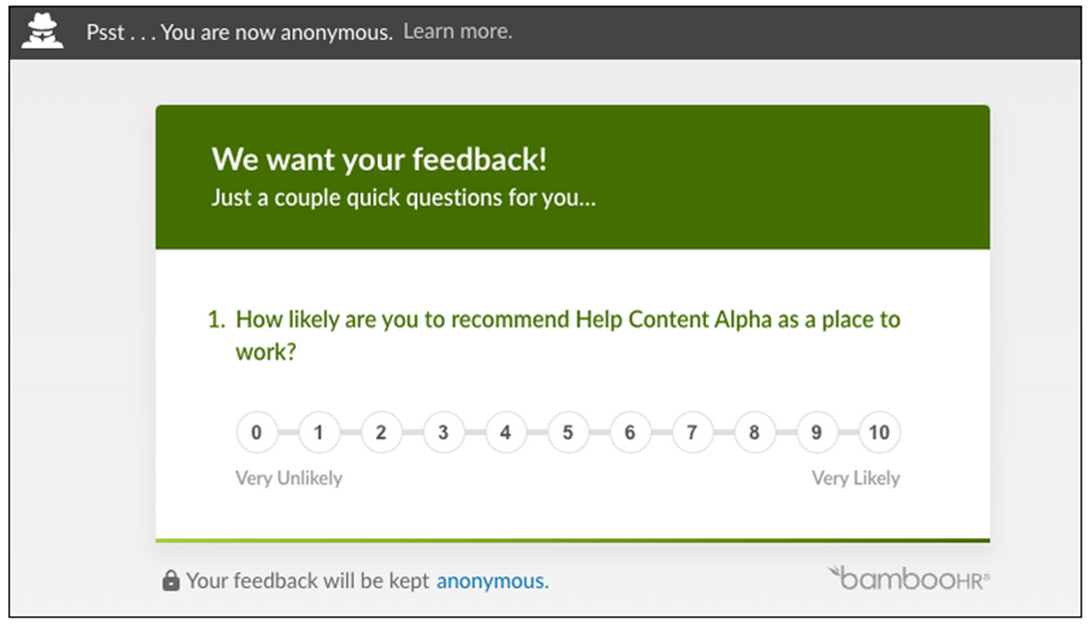Click the We want your feedback heading
This screenshot has width=1092, height=625.
tap(379, 160)
